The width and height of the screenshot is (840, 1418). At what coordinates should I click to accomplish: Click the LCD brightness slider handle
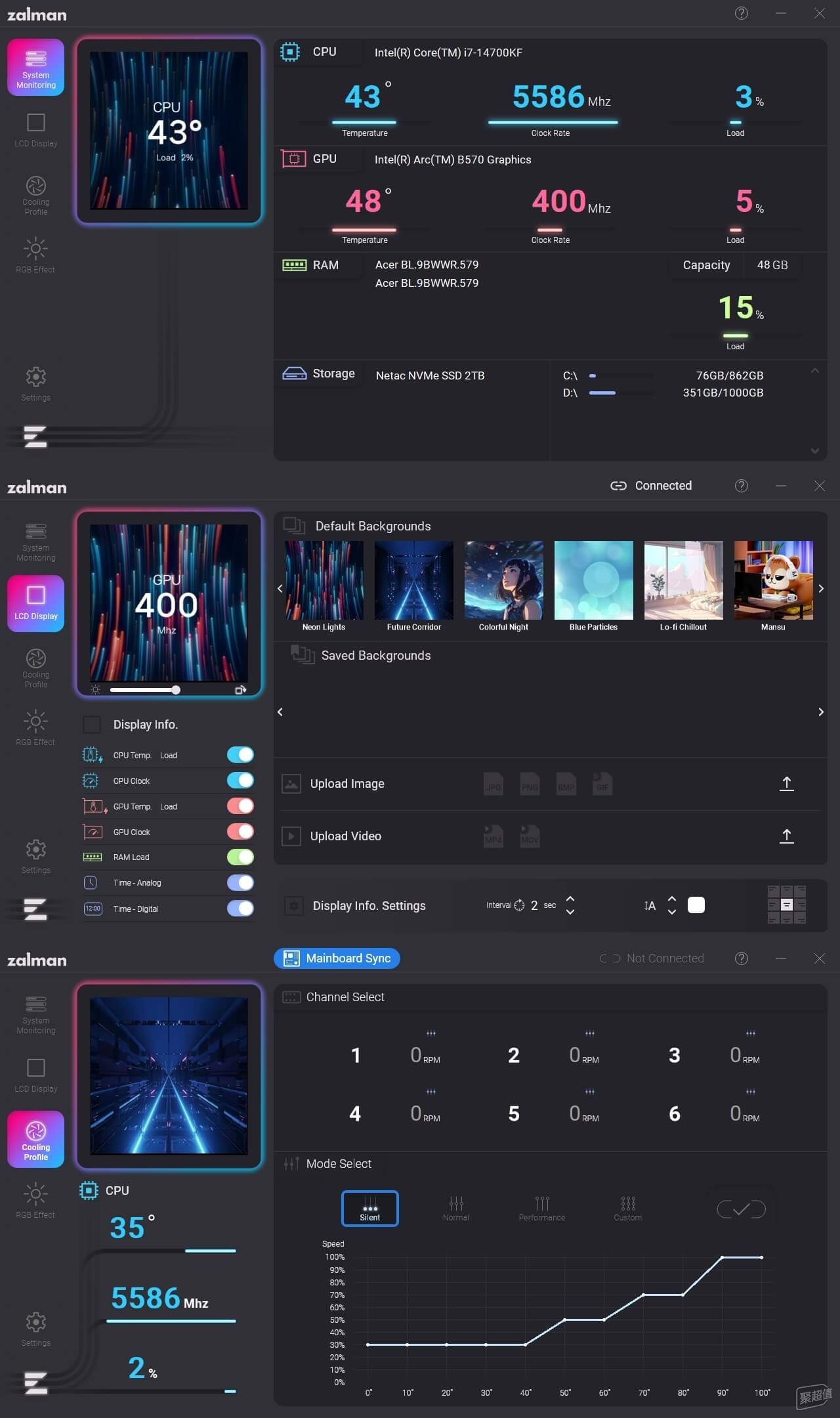click(x=176, y=690)
